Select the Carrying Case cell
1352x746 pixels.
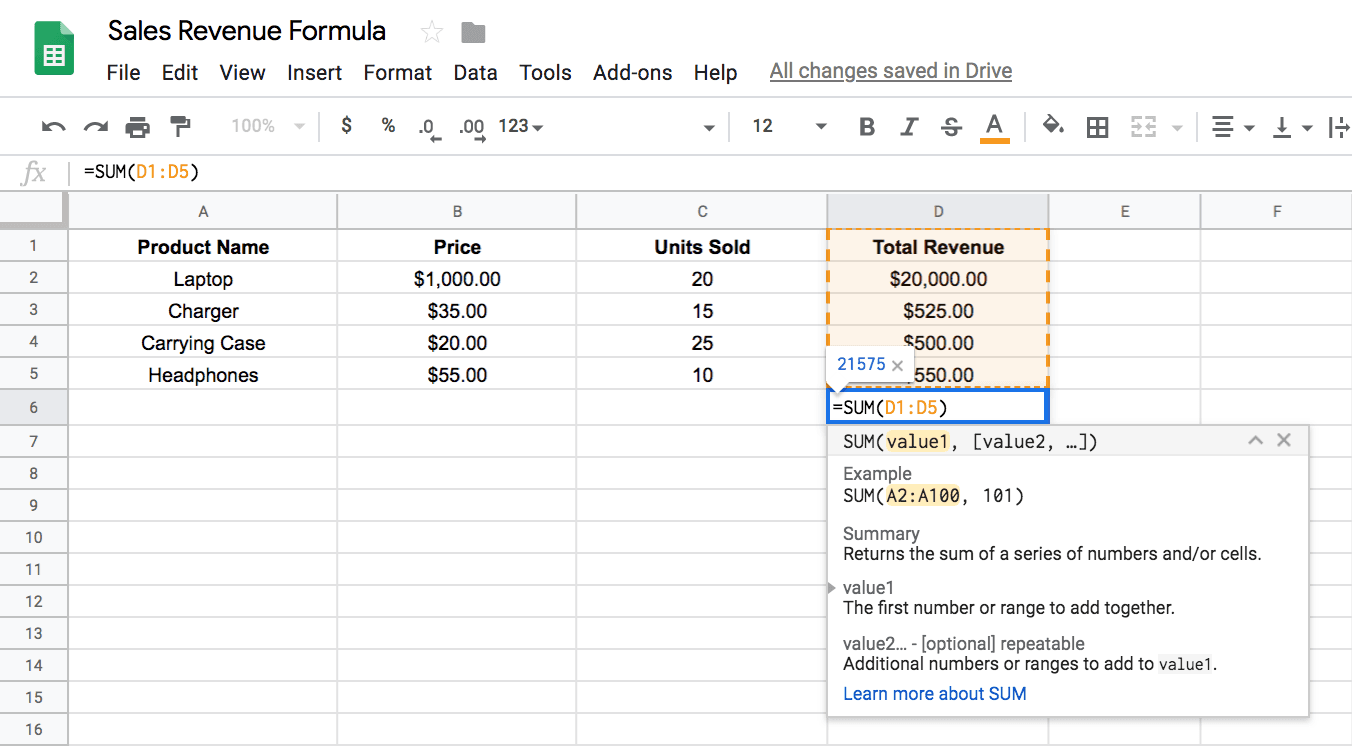(x=203, y=343)
